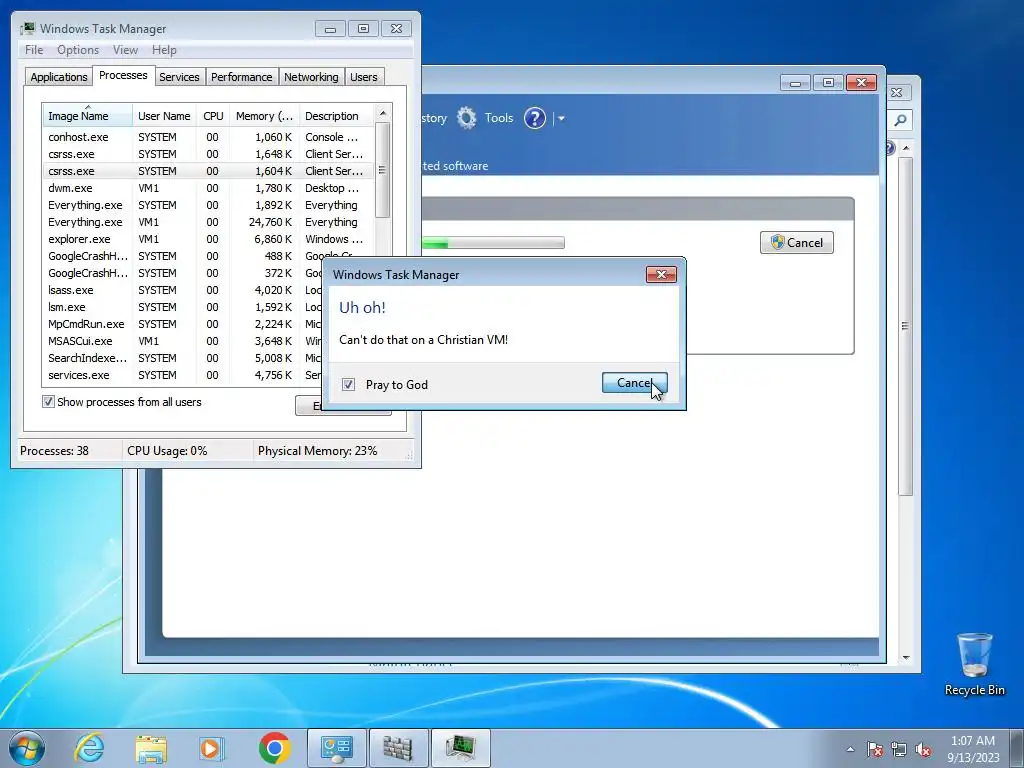This screenshot has width=1024, height=768.
Task: Open the View menu
Action: click(x=125, y=50)
